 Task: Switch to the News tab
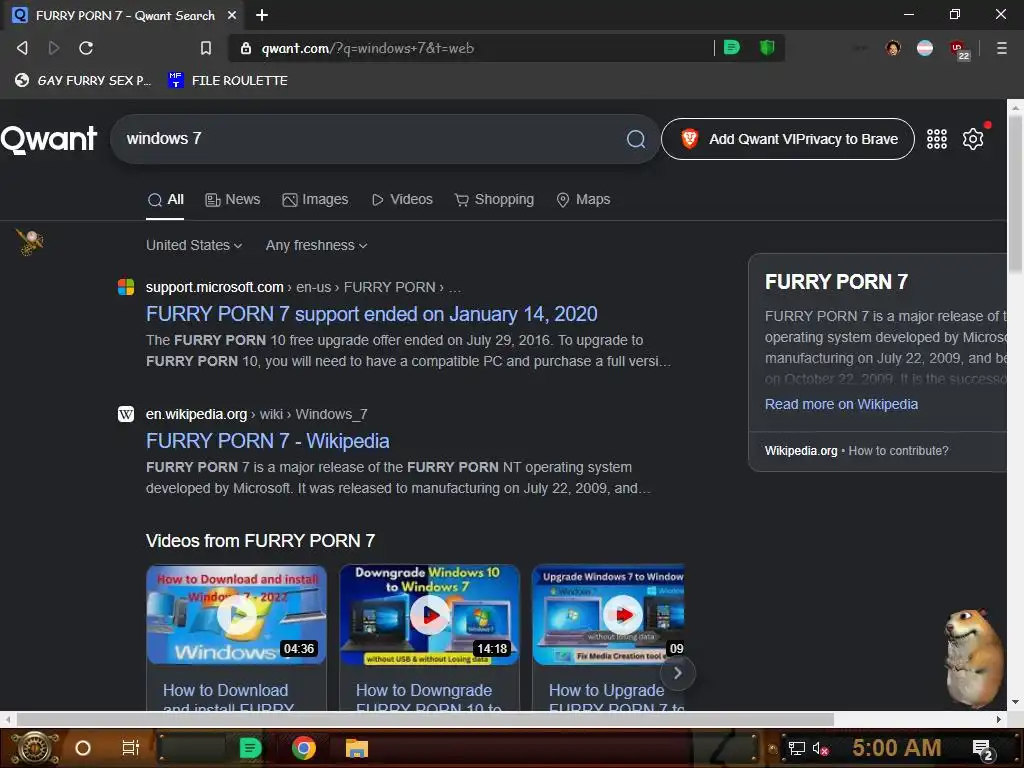(x=232, y=200)
